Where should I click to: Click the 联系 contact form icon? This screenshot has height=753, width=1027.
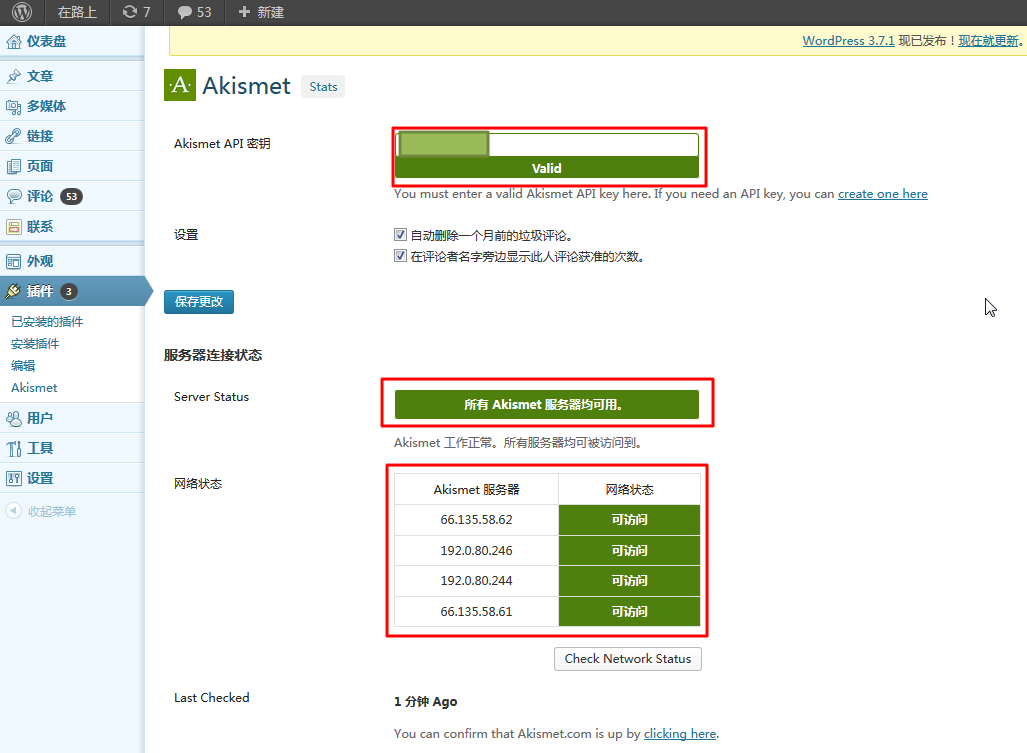coord(14,227)
